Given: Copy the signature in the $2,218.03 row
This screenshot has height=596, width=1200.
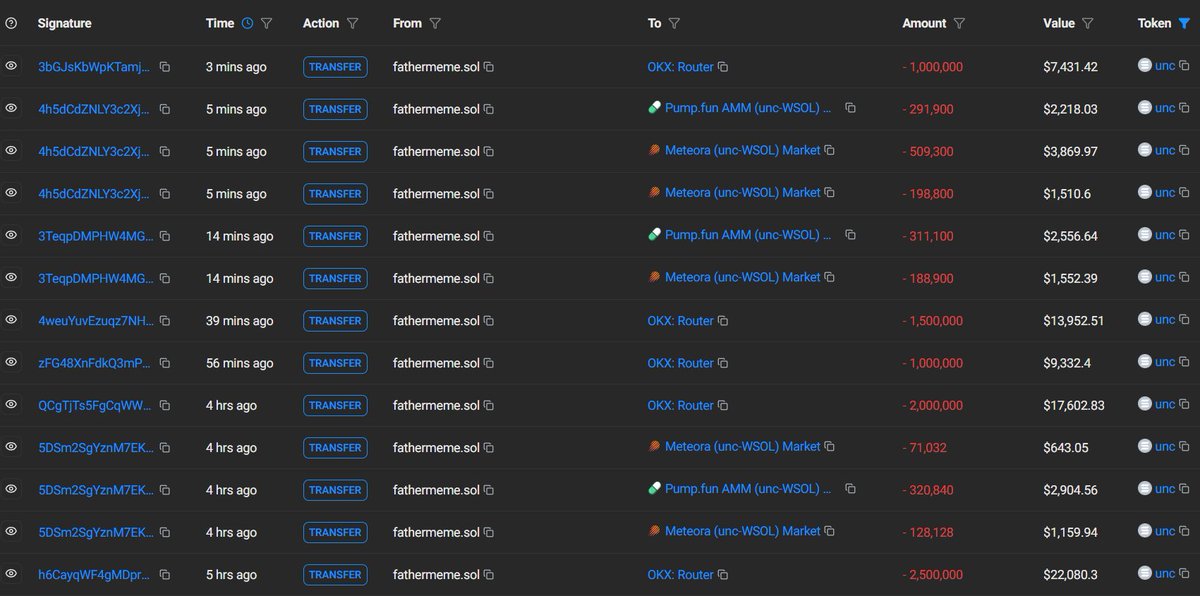Looking at the screenshot, I should pyautogui.click(x=165, y=109).
